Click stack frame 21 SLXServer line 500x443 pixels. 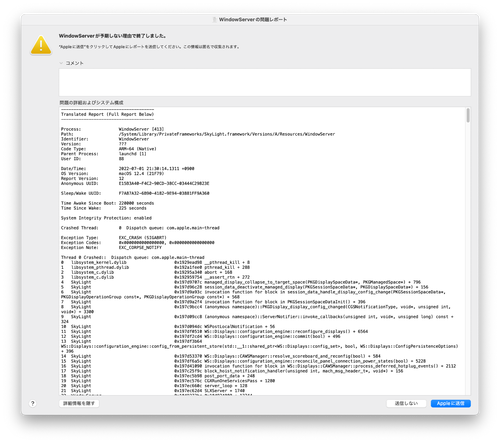pos(153,391)
